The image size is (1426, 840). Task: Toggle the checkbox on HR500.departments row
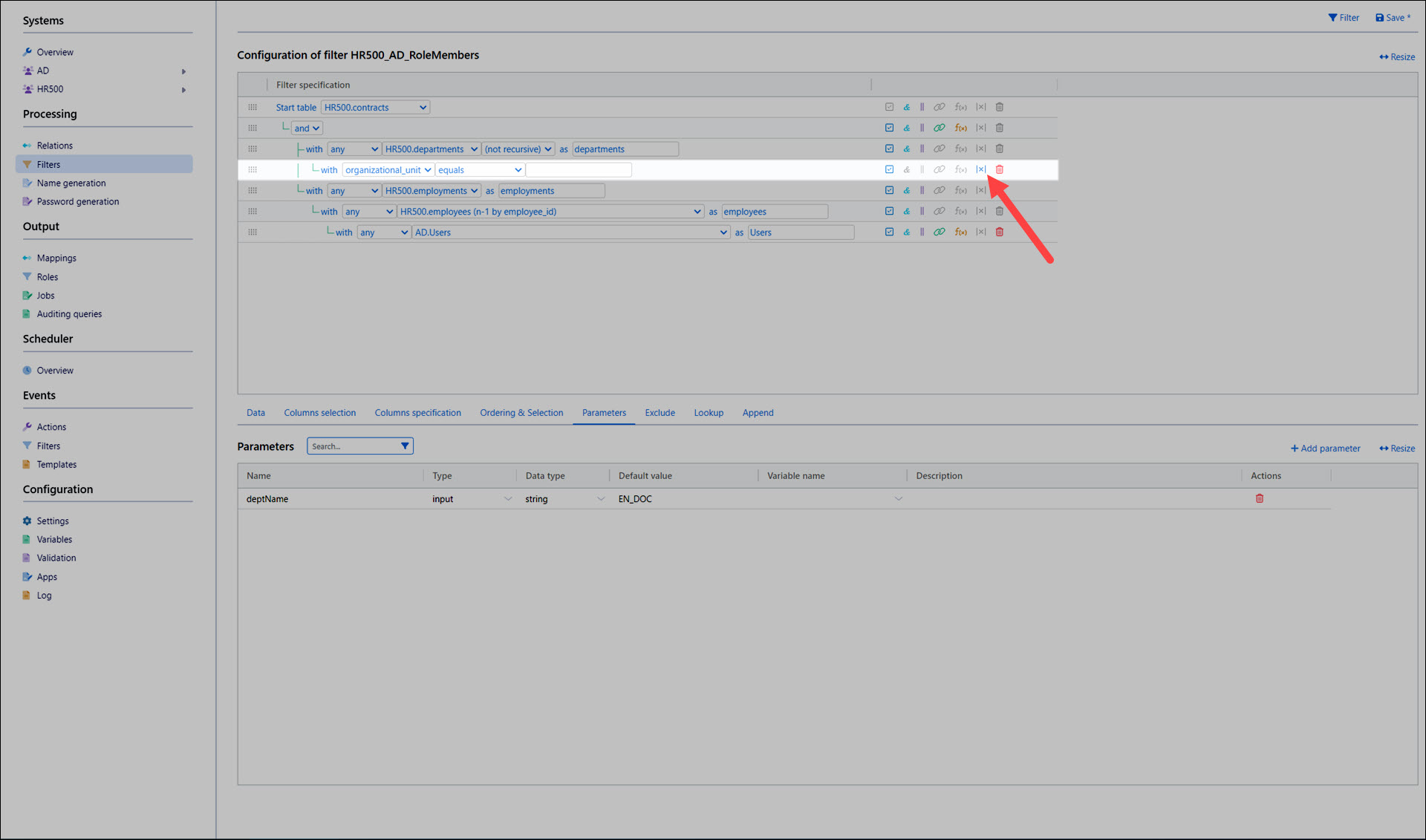pos(889,149)
